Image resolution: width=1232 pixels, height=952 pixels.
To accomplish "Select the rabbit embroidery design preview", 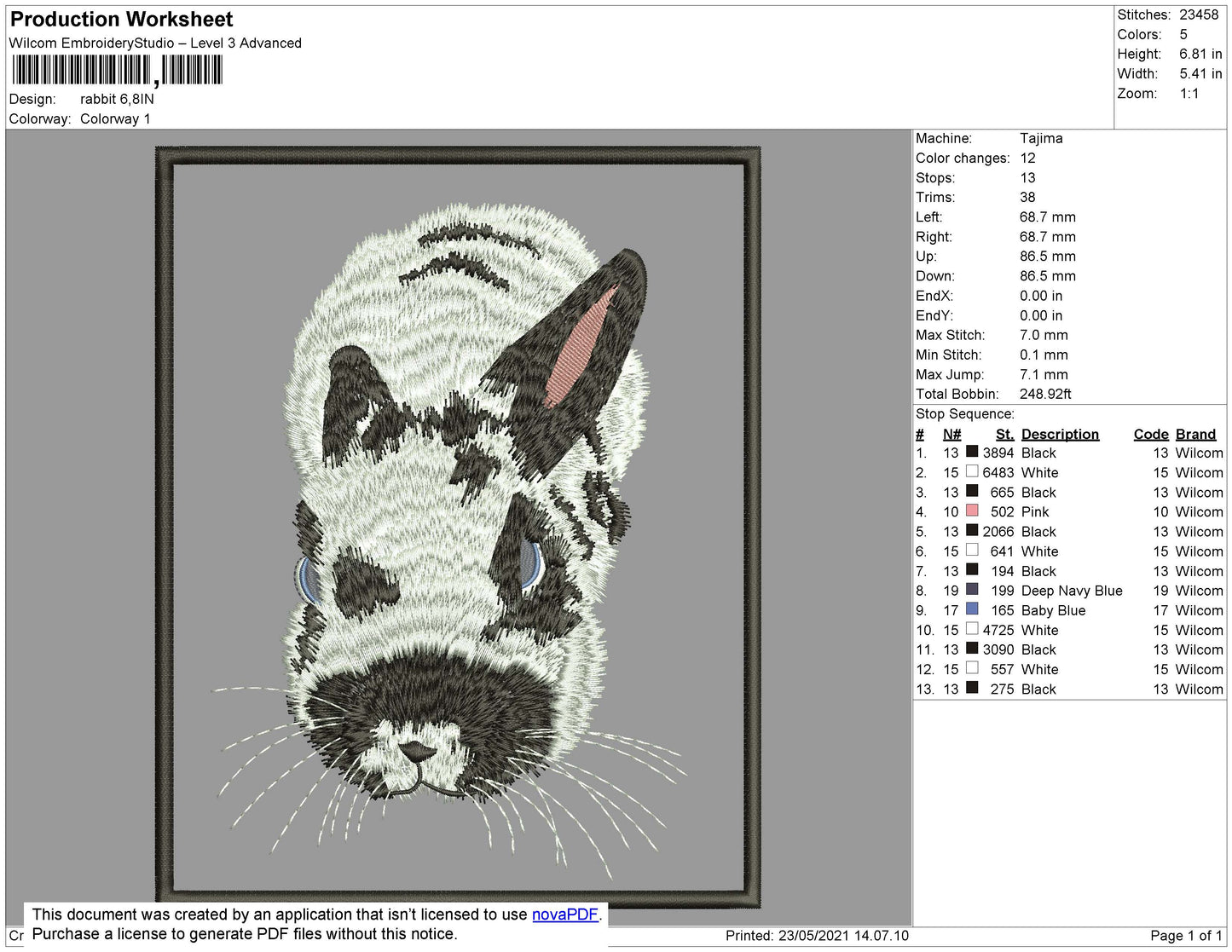I will click(458, 528).
